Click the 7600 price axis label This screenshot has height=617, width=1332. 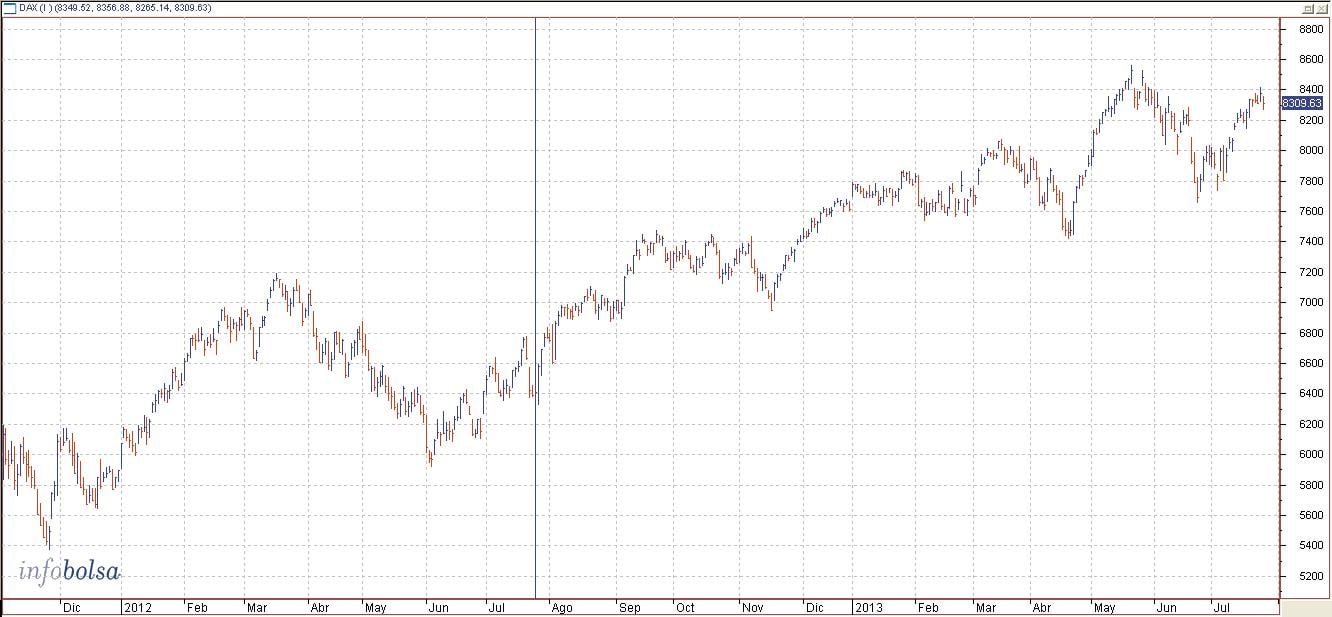(1310, 211)
